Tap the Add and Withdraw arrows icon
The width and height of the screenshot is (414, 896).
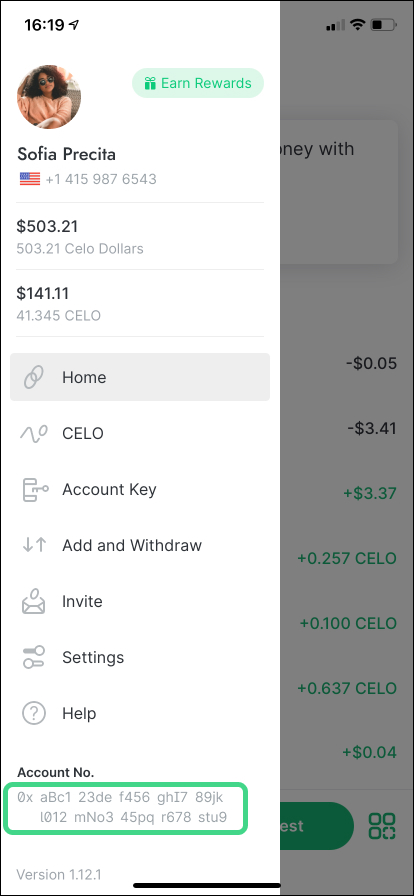point(34,545)
